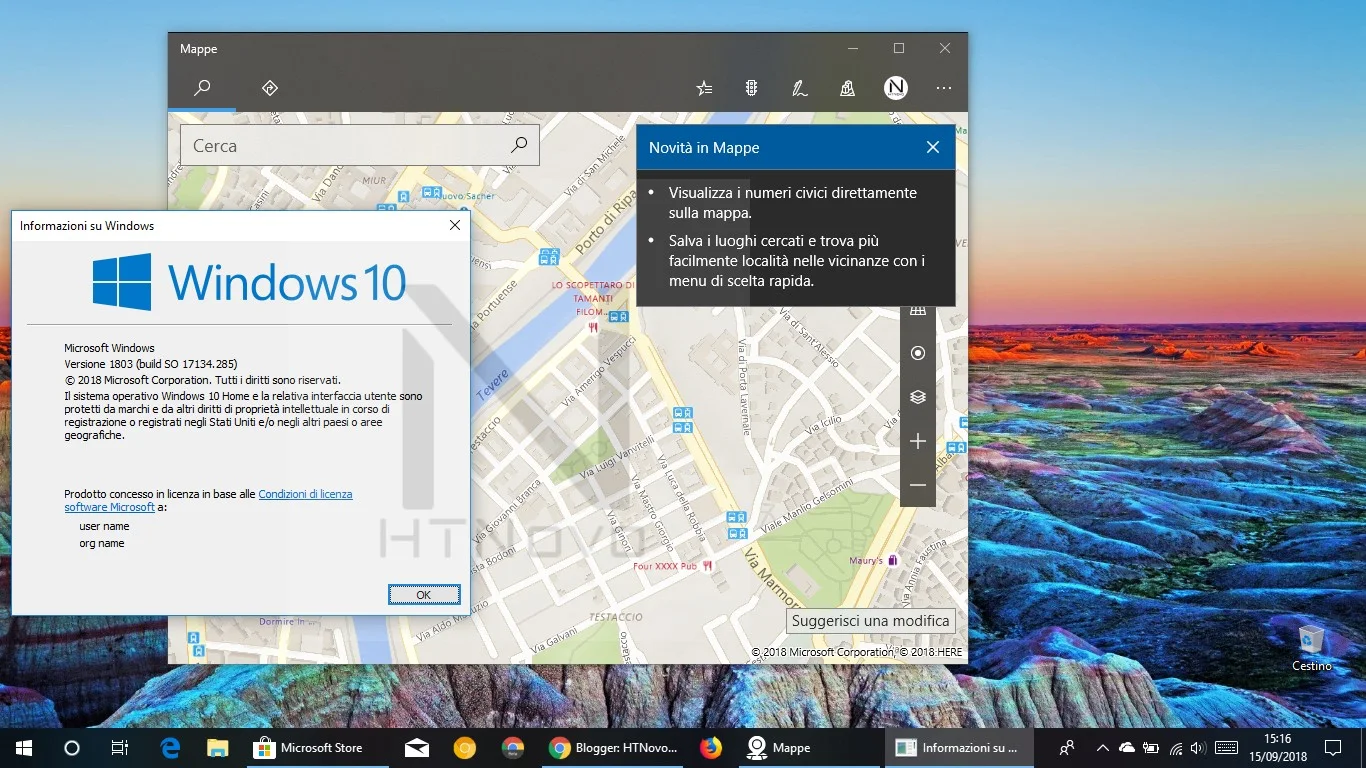This screenshot has width=1366, height=768.
Task: Switch to Blogger: HTNovo Chrome window
Action: 613,748
